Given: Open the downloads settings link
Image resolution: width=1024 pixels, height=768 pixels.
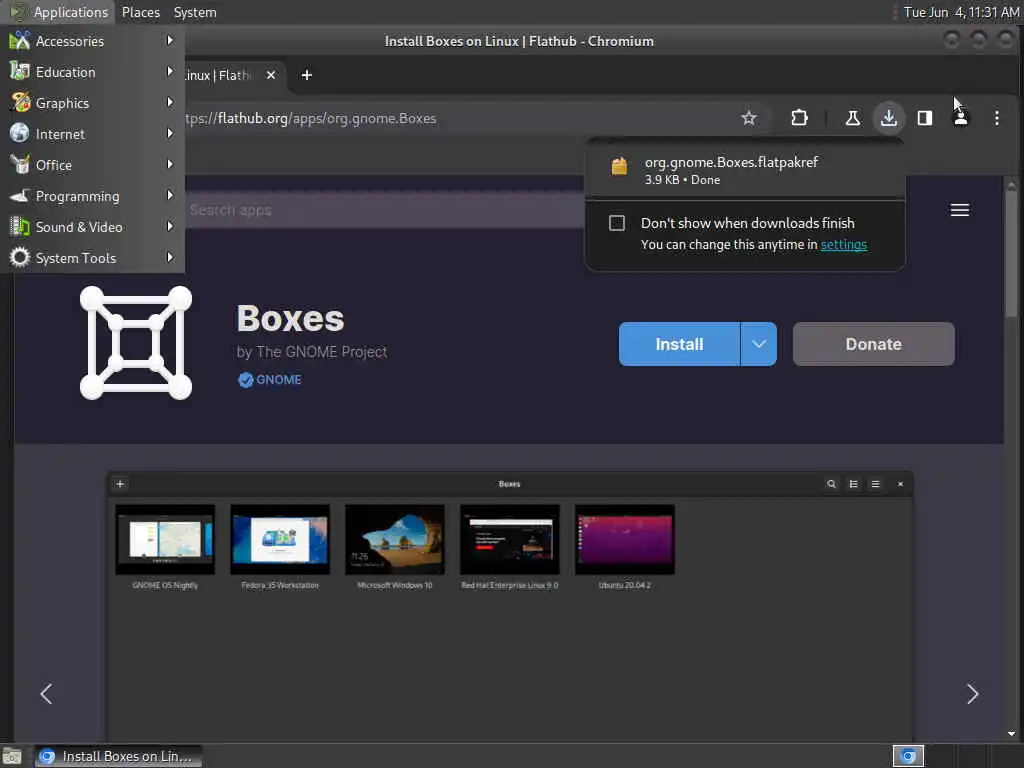Looking at the screenshot, I should pyautogui.click(x=843, y=244).
